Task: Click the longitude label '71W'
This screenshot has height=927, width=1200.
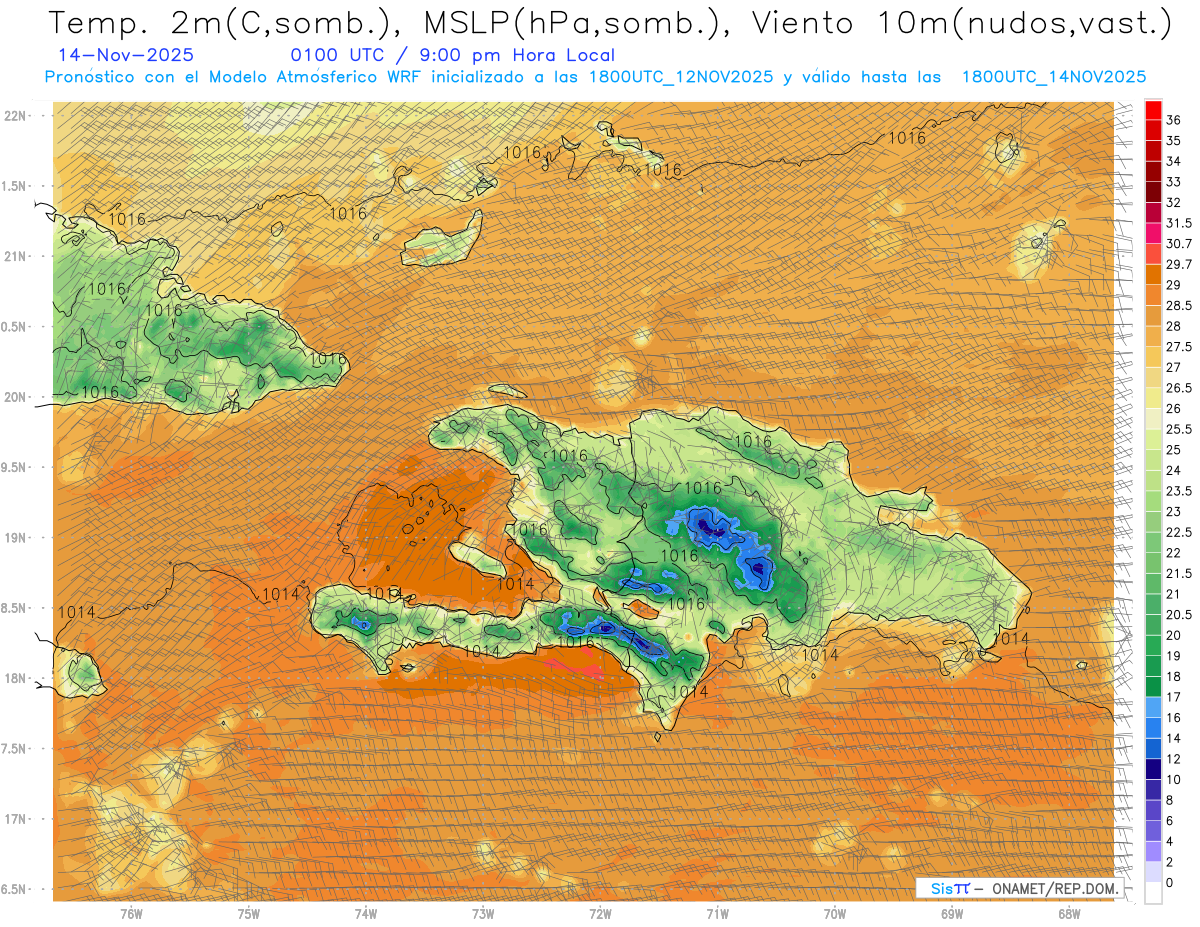Action: (x=717, y=913)
